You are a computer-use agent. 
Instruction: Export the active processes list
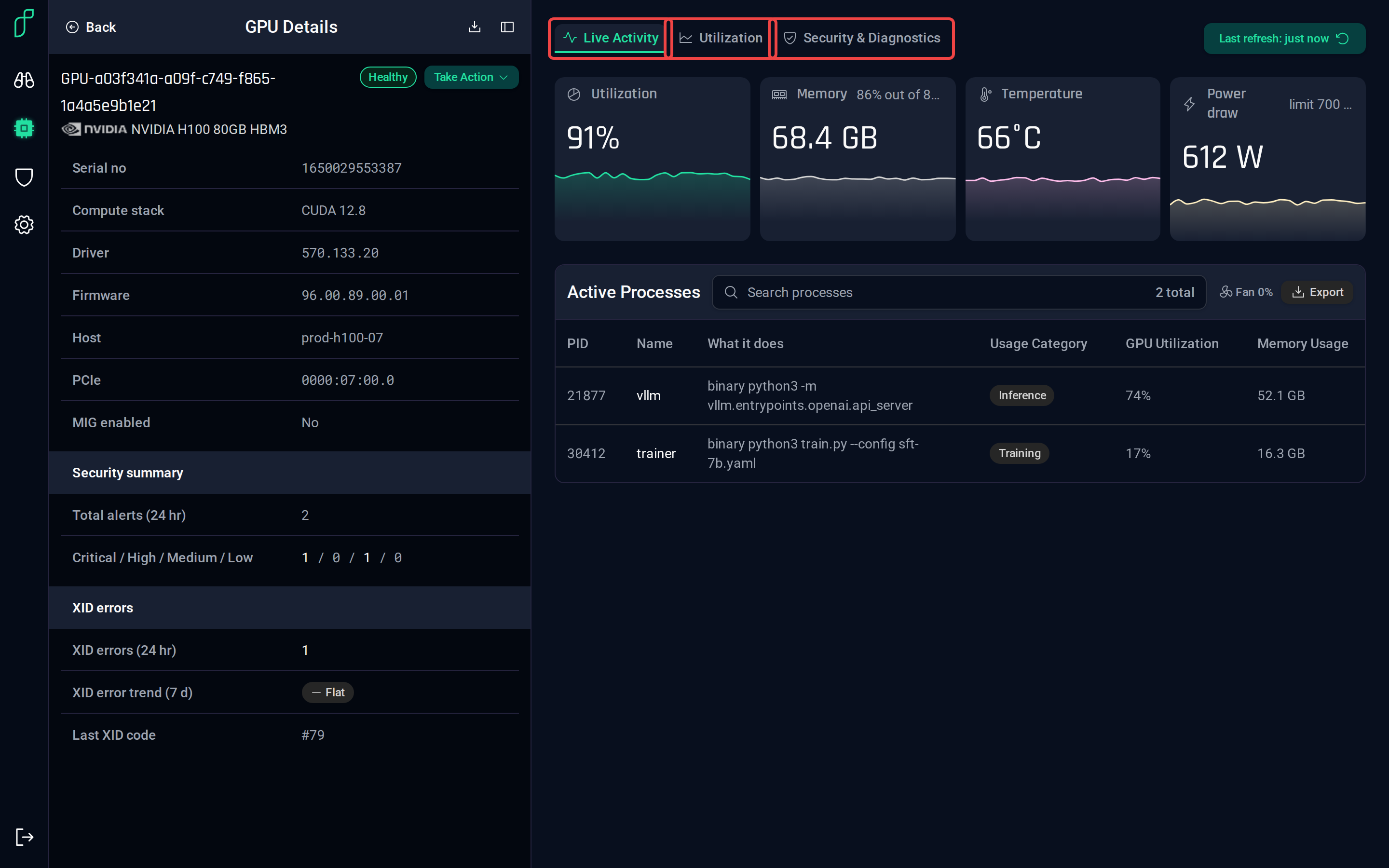[x=1317, y=292]
